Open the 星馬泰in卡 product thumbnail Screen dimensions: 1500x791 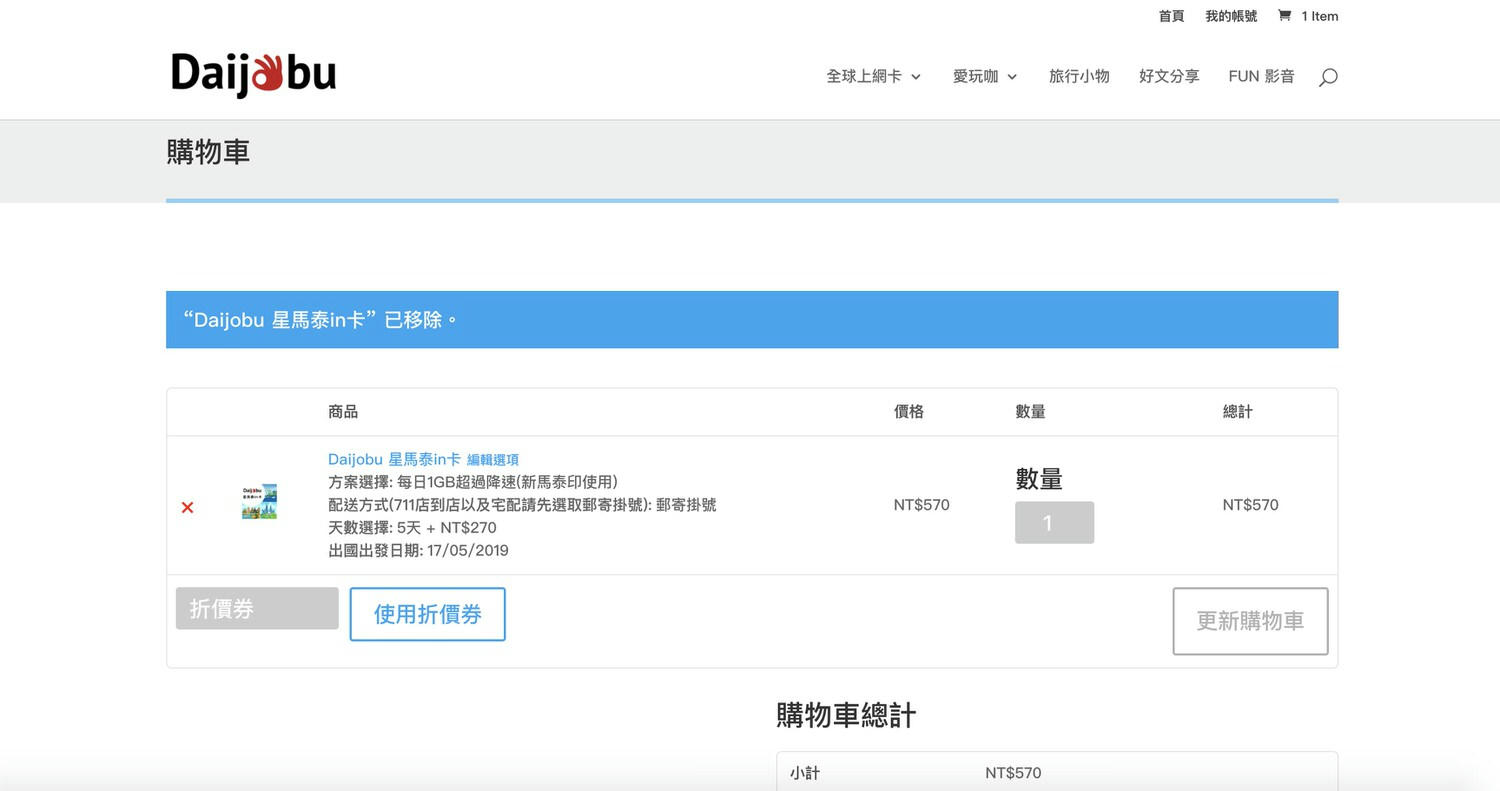click(x=259, y=502)
